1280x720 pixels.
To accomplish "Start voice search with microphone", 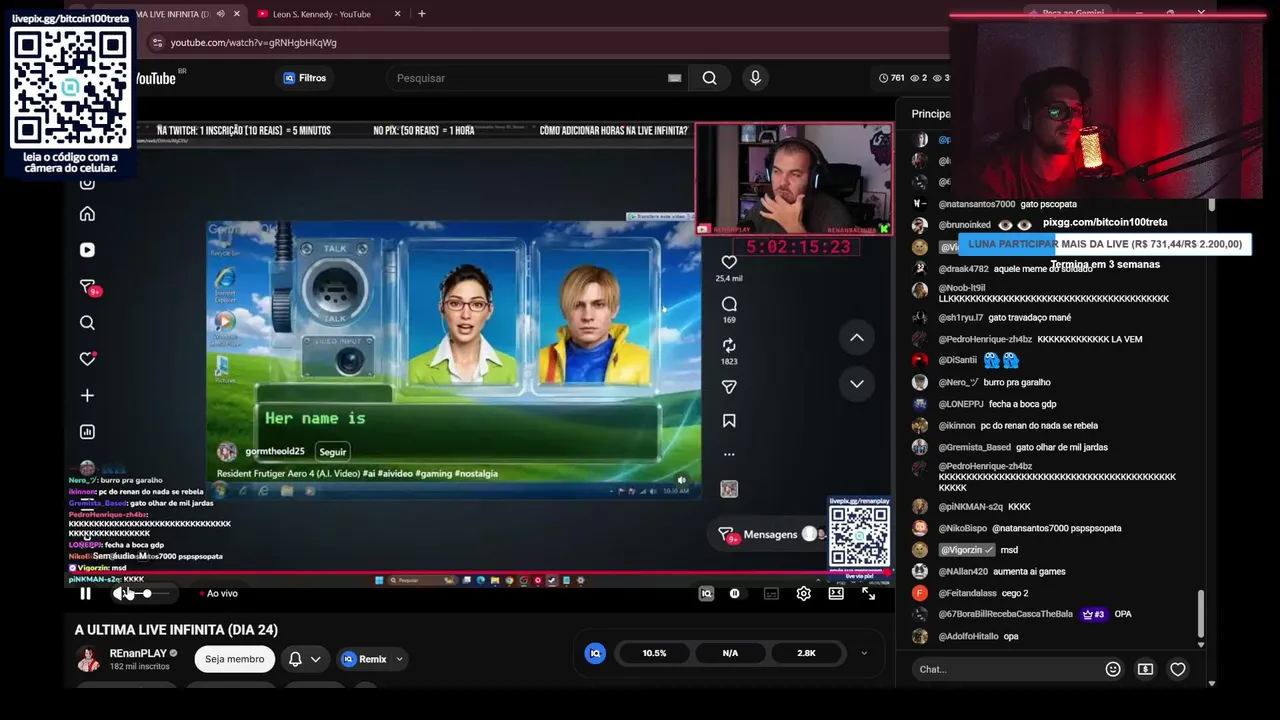I will tap(755, 78).
